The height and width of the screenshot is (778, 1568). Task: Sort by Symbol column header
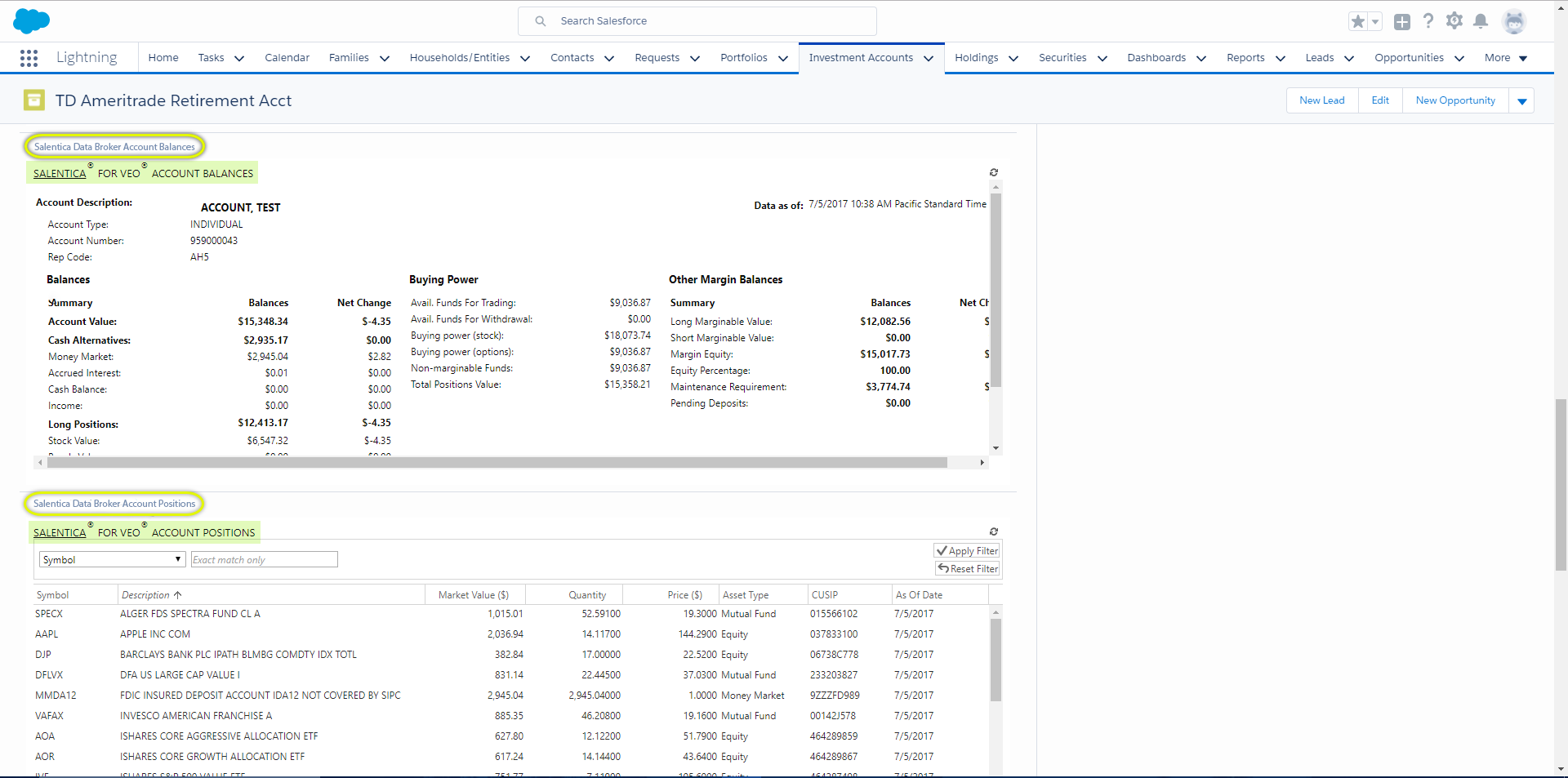[x=53, y=595]
